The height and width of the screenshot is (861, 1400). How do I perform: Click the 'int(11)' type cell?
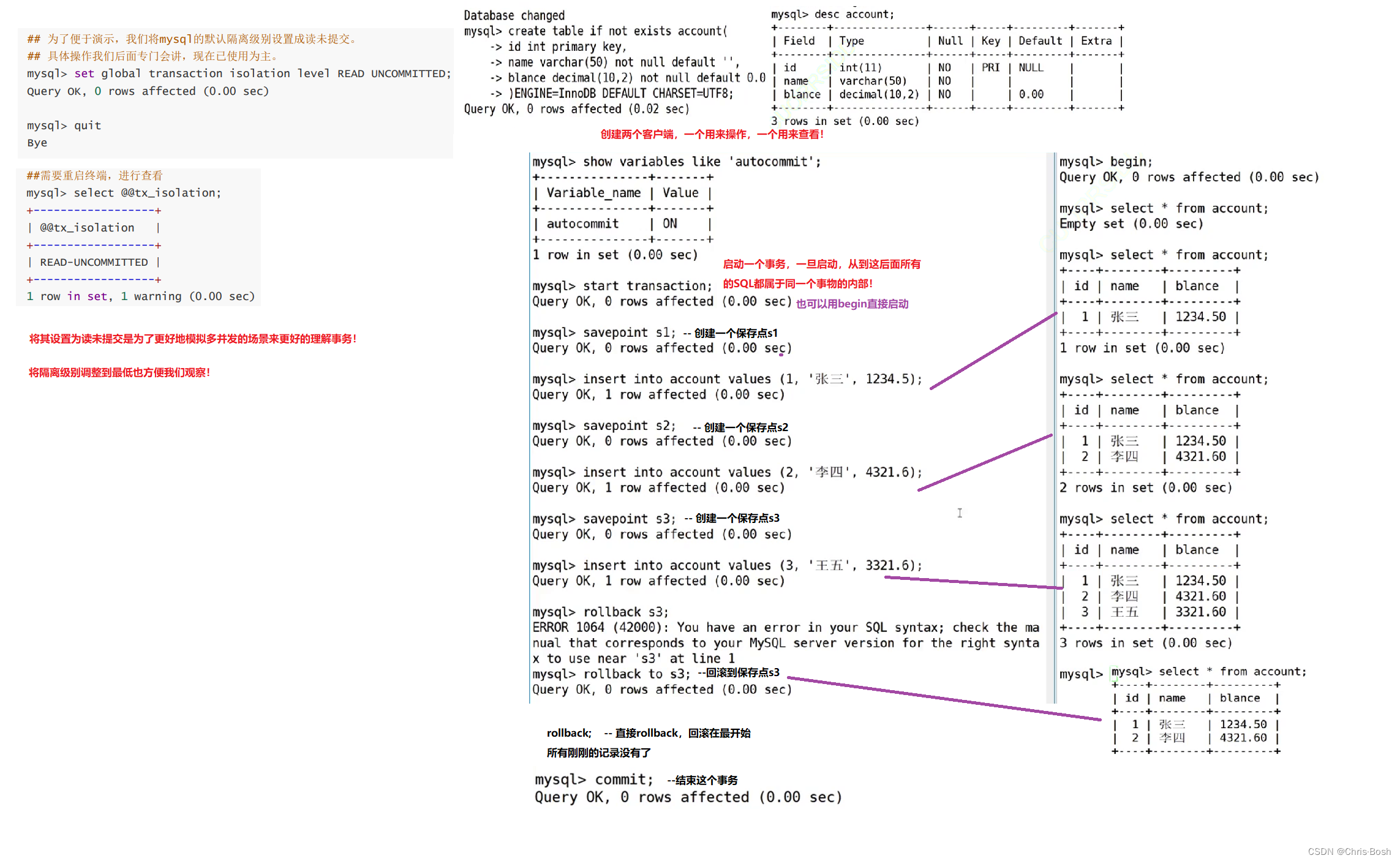click(860, 68)
